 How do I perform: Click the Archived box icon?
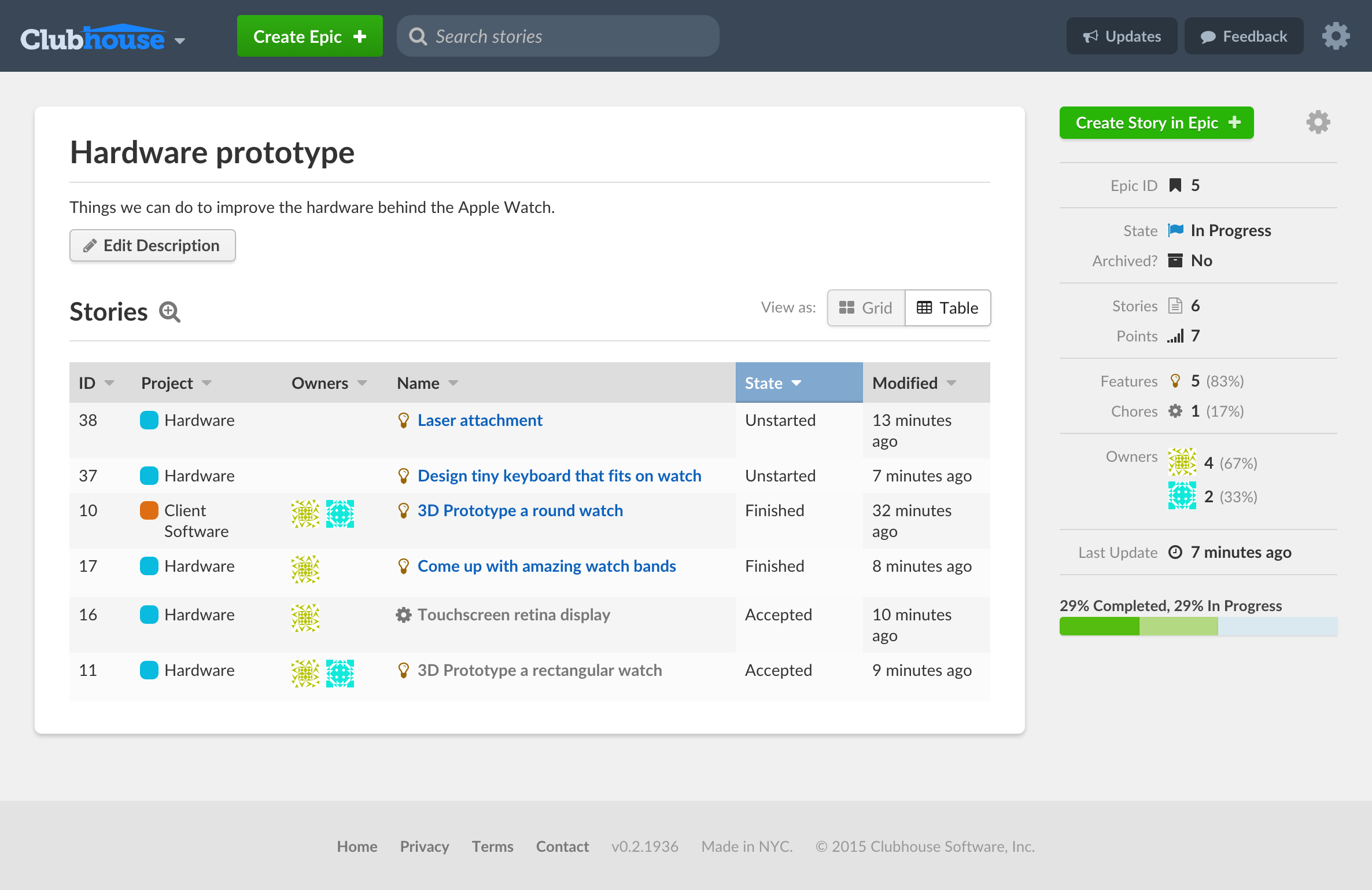point(1175,260)
